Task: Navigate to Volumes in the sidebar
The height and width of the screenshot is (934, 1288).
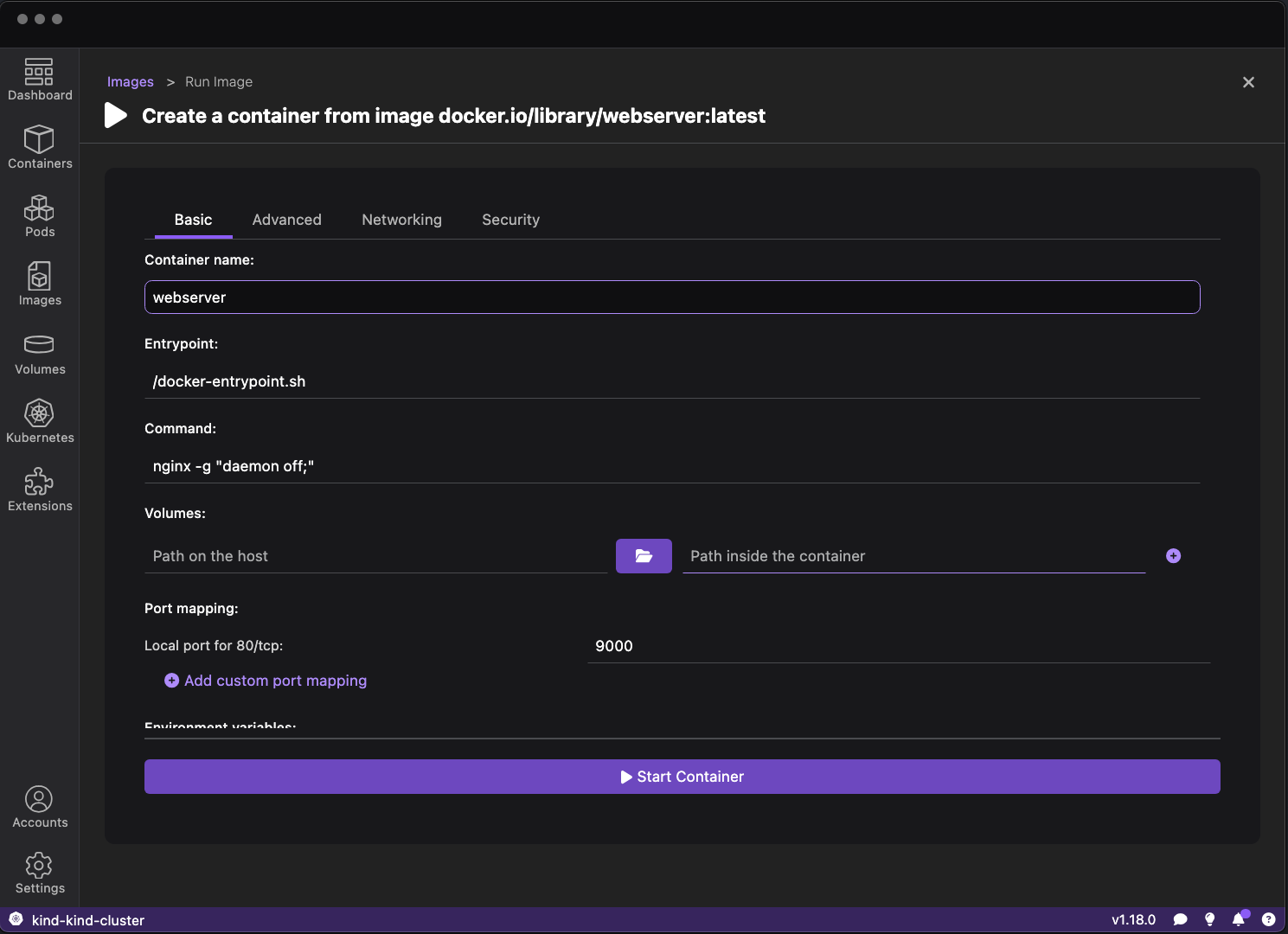Action: pyautogui.click(x=40, y=354)
